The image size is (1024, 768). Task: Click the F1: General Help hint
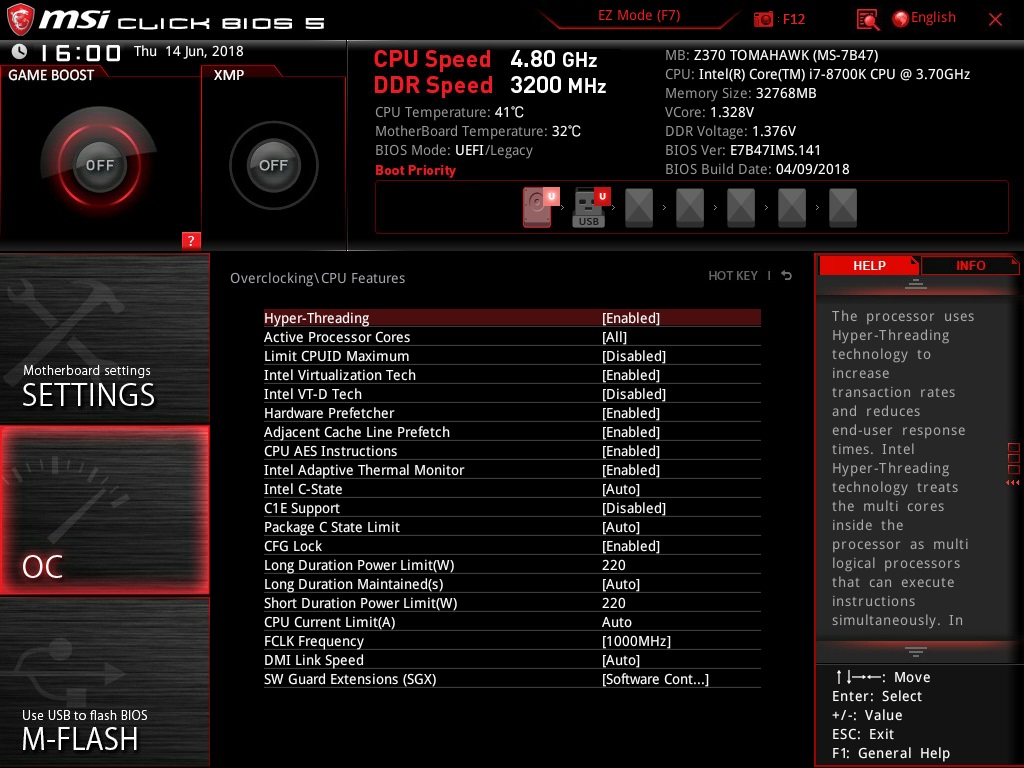point(891,753)
